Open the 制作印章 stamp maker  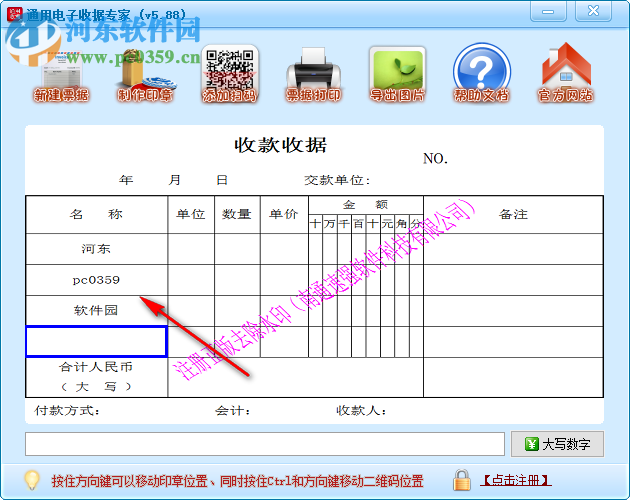(145, 76)
